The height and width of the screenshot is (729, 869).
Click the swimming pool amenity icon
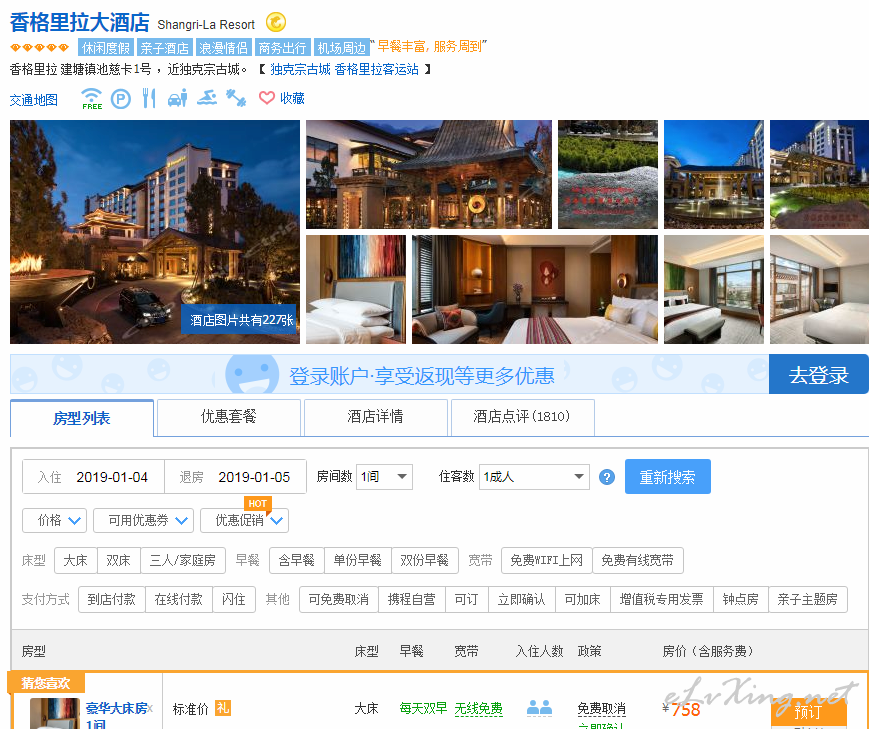pos(207,98)
